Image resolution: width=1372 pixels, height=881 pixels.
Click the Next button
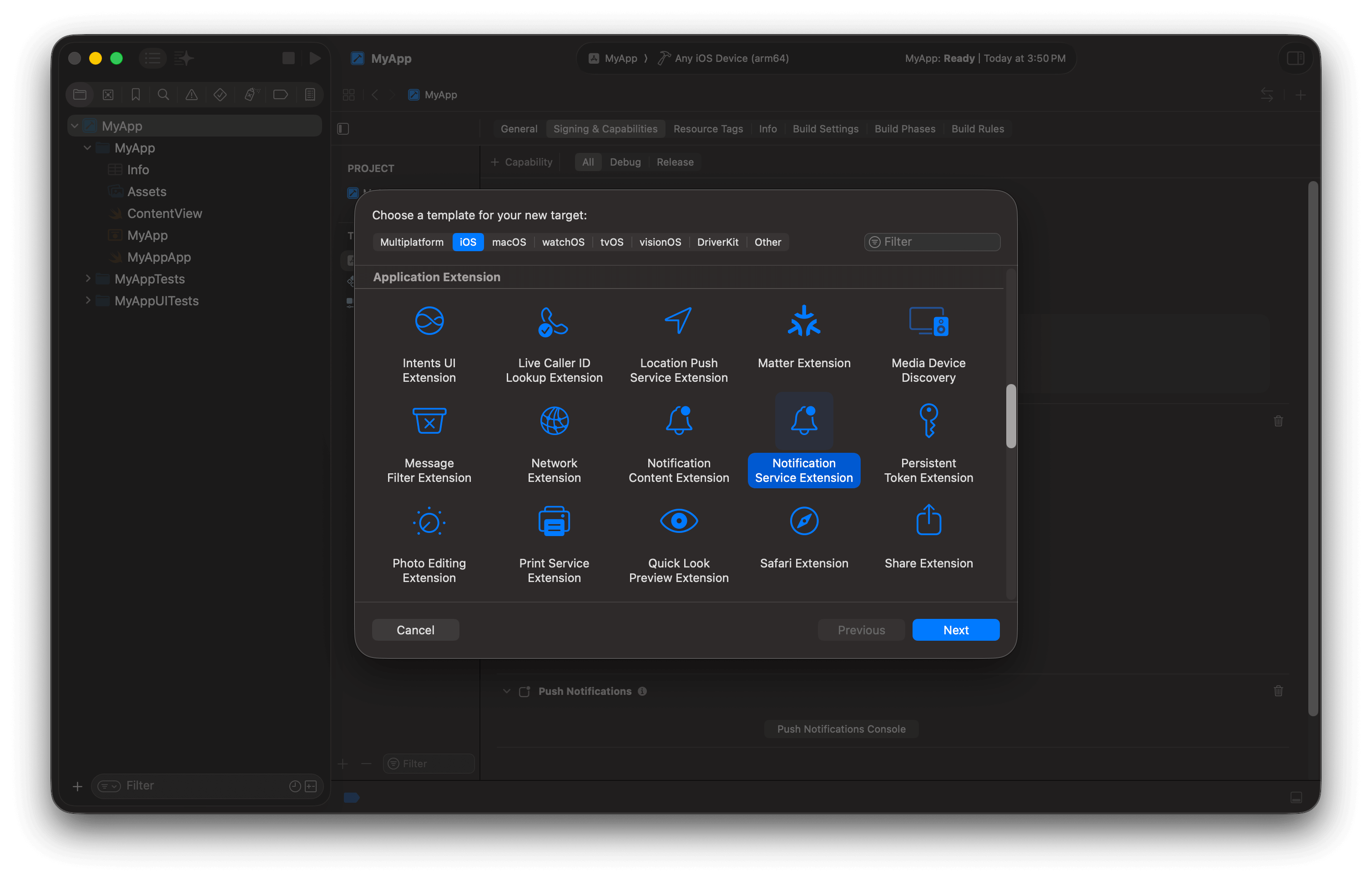(955, 629)
